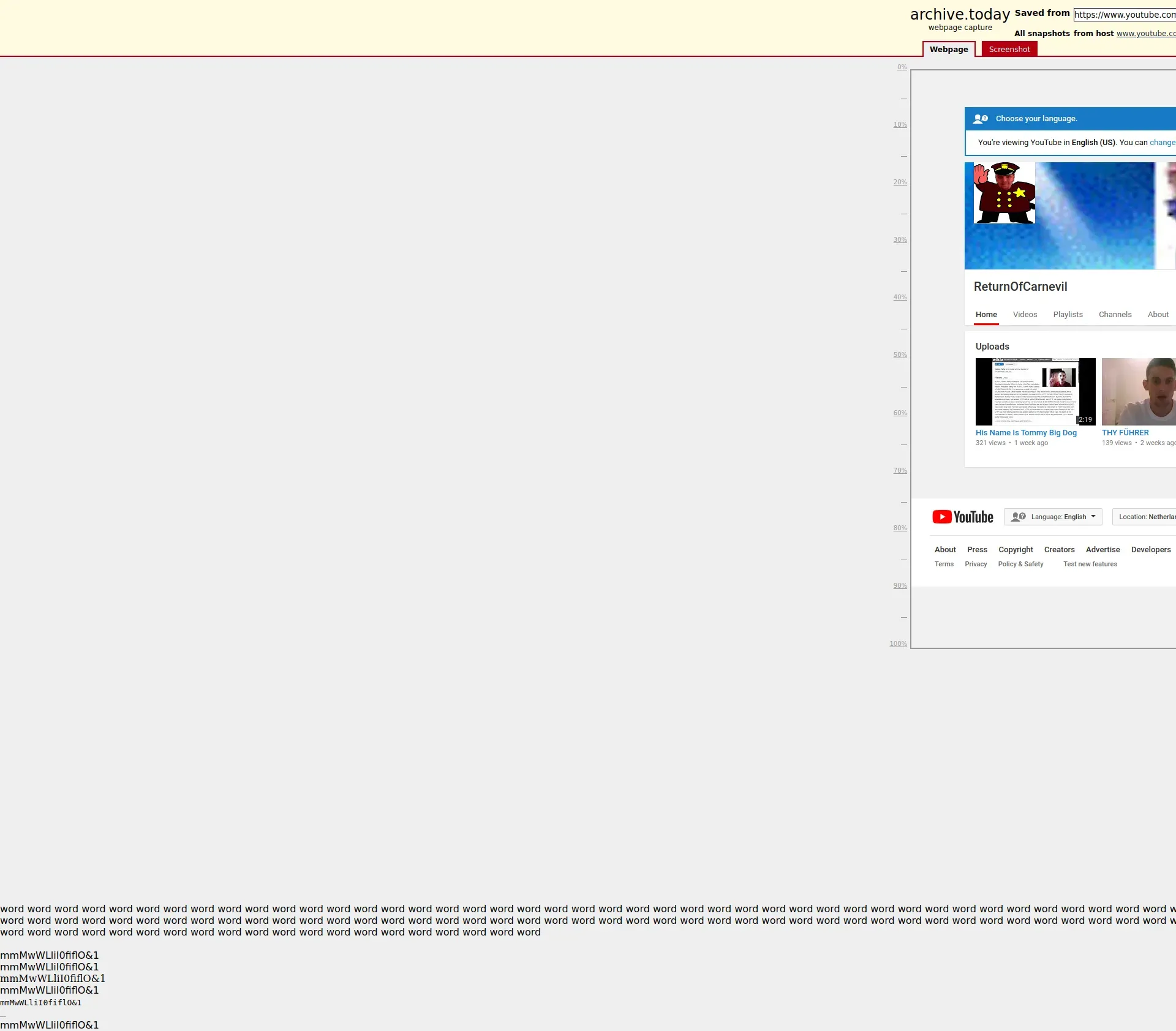Open the Playlists channel tab

(1068, 314)
